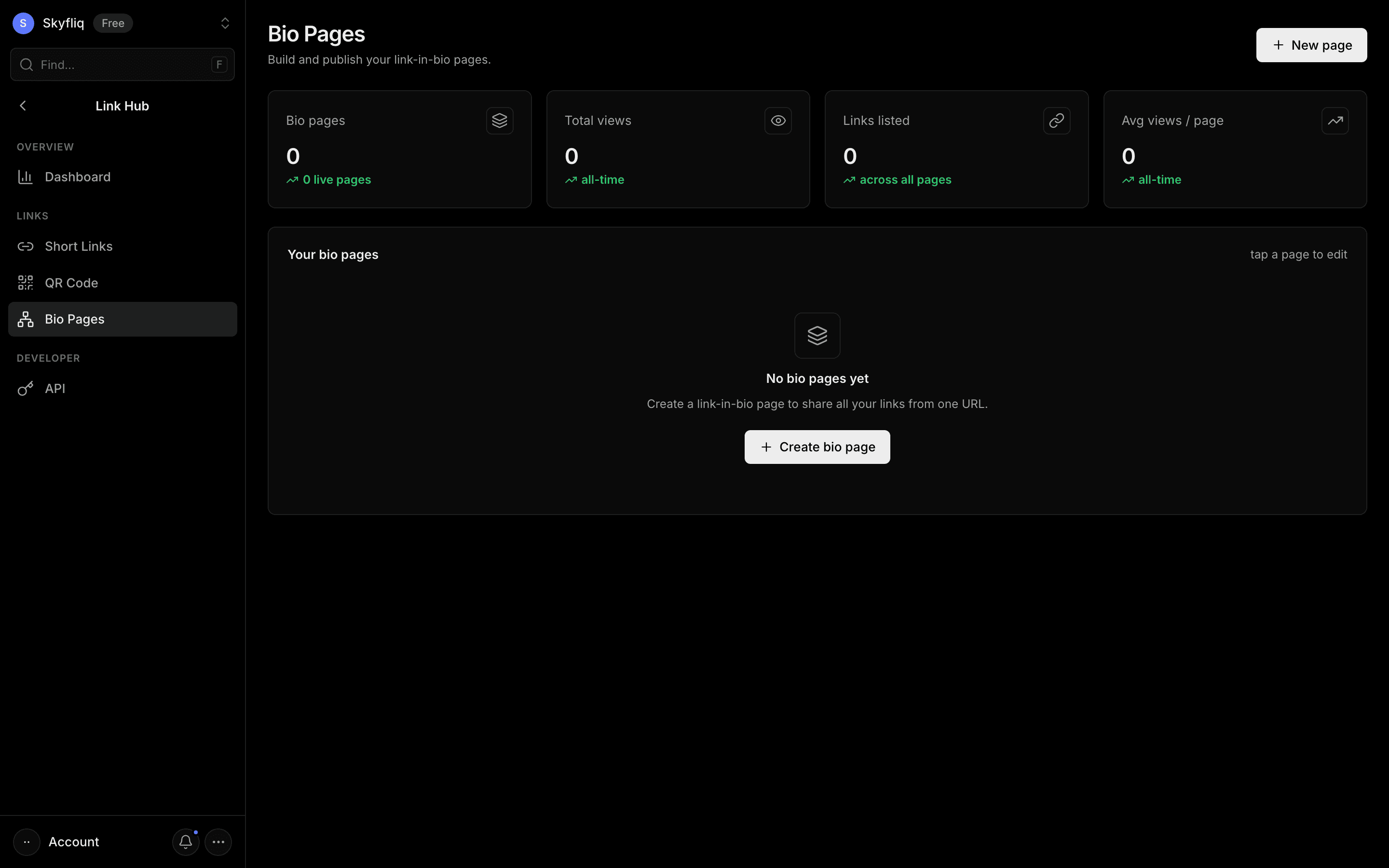The height and width of the screenshot is (868, 1389).
Task: Click the Free plan badge
Action: [x=113, y=23]
